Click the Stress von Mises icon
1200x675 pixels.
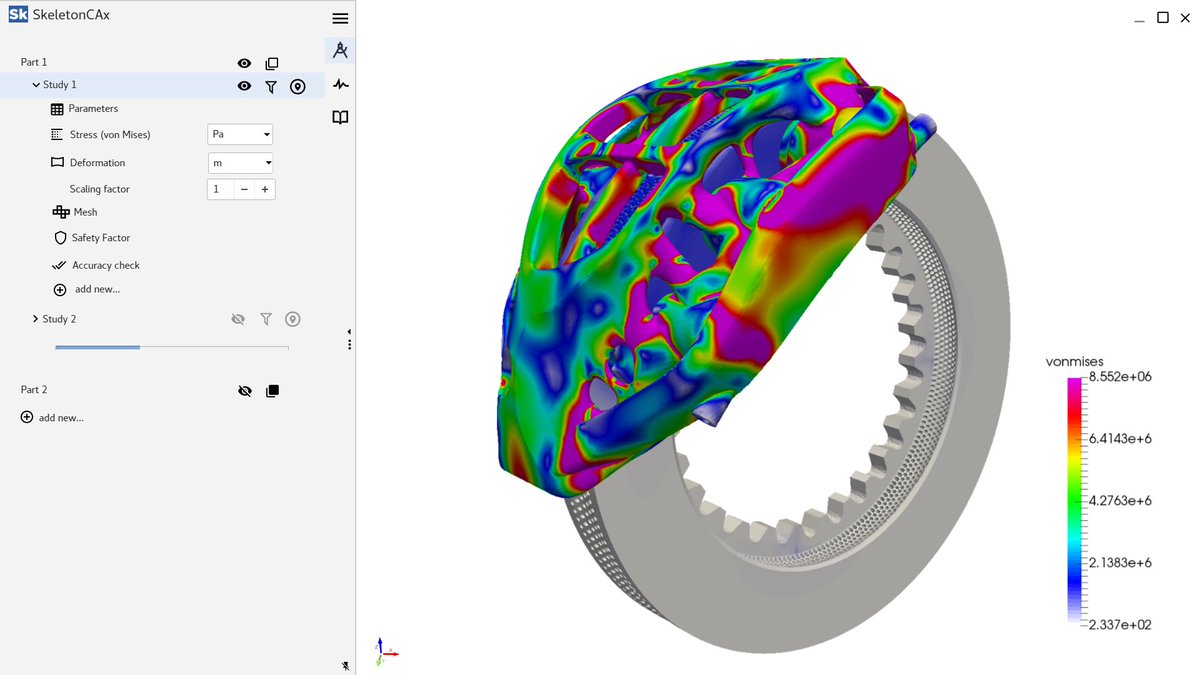pos(56,134)
